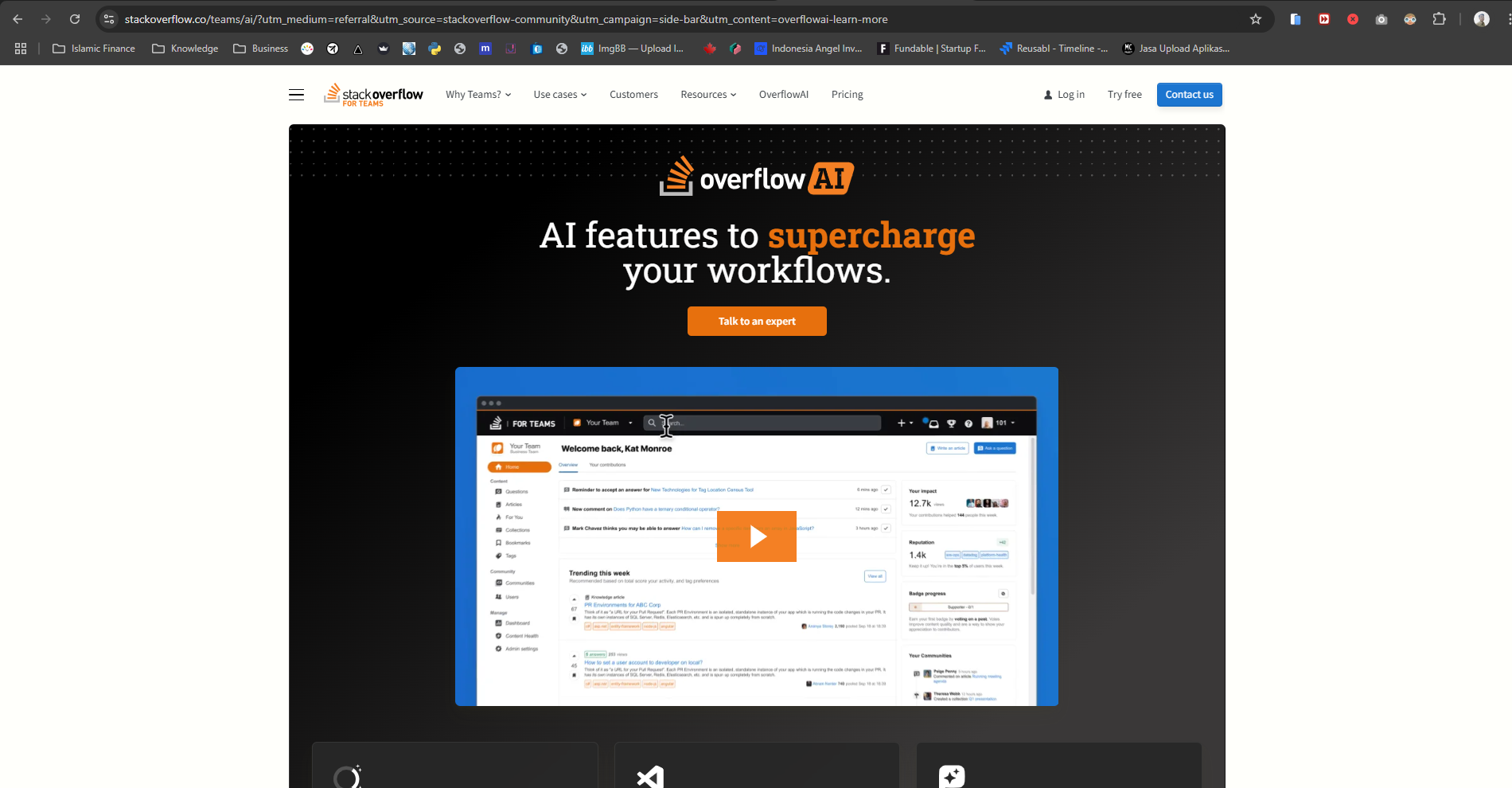Open the hamburger menu on Stack Overflow site
The width and height of the screenshot is (1512, 788).
tap(296, 95)
